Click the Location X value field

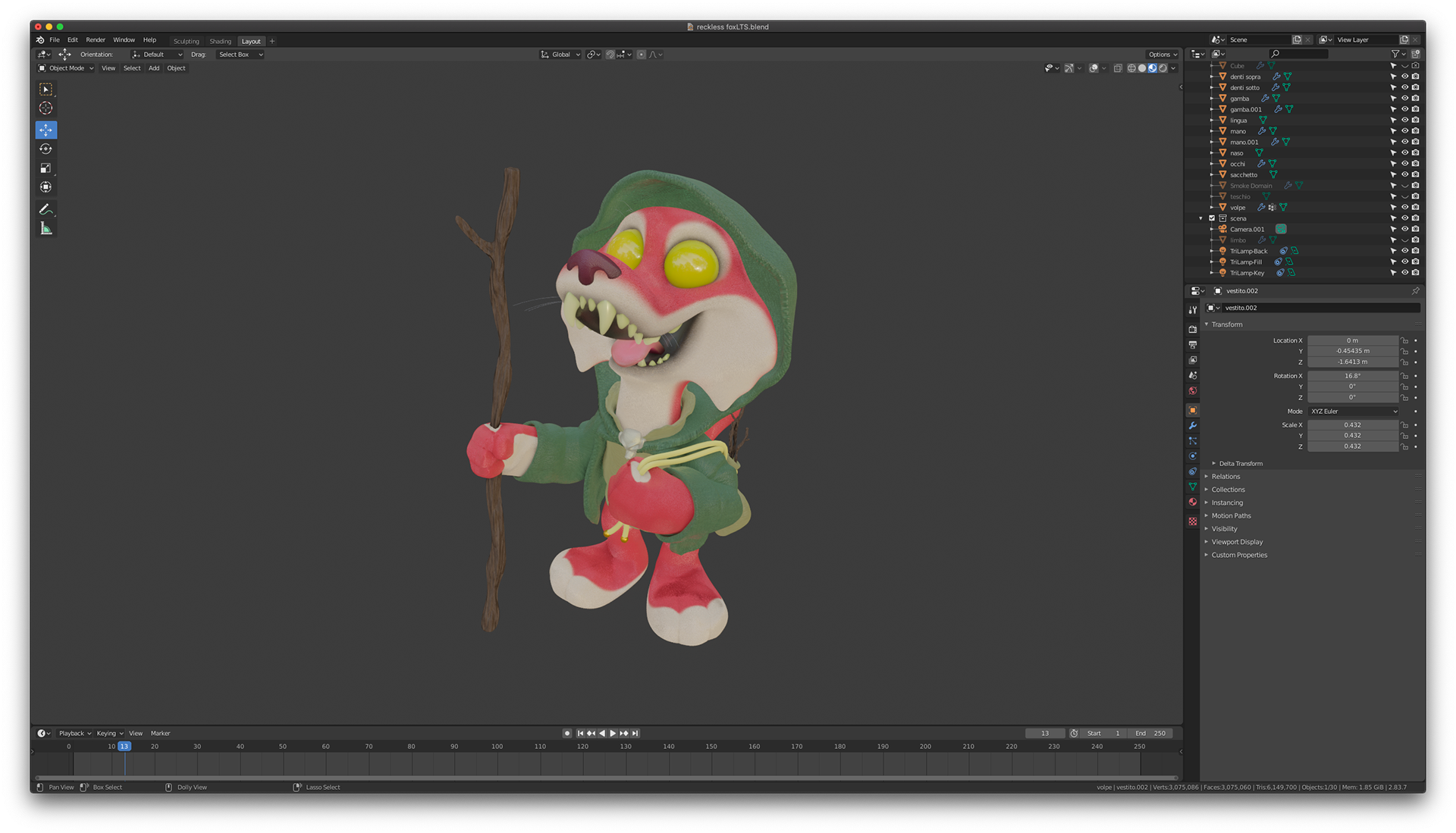[x=1352, y=341]
